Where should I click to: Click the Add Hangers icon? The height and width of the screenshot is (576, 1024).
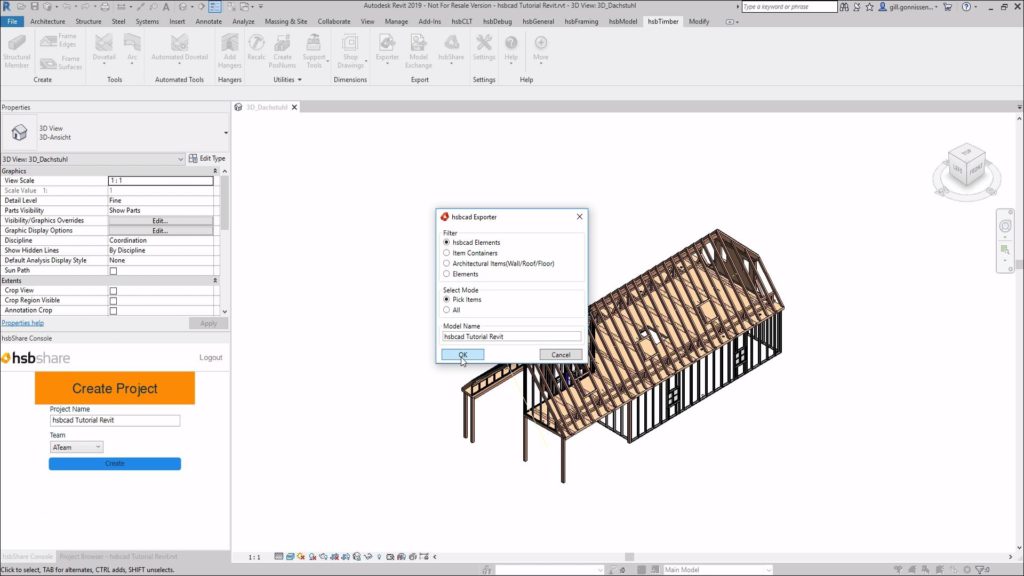229,51
